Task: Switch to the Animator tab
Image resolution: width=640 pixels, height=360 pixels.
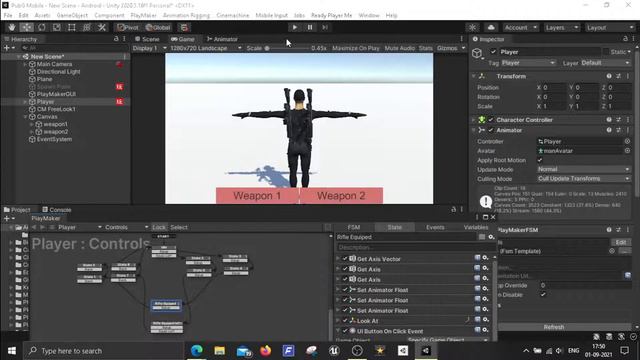Action: 222,39
